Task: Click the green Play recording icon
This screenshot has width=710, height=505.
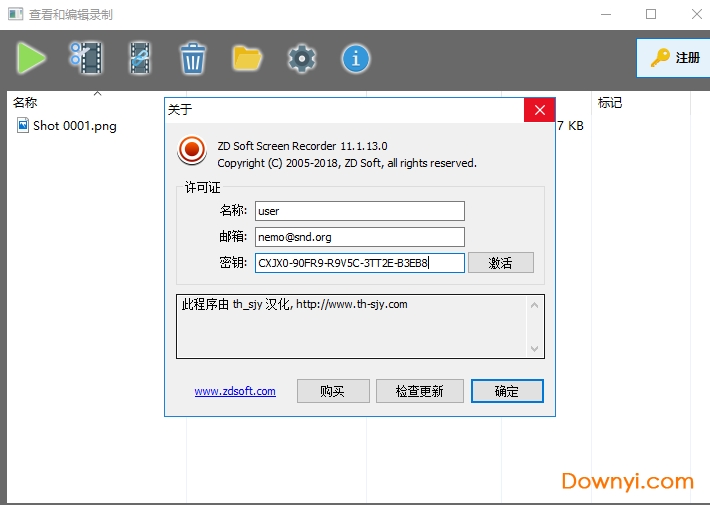Action: [31, 58]
